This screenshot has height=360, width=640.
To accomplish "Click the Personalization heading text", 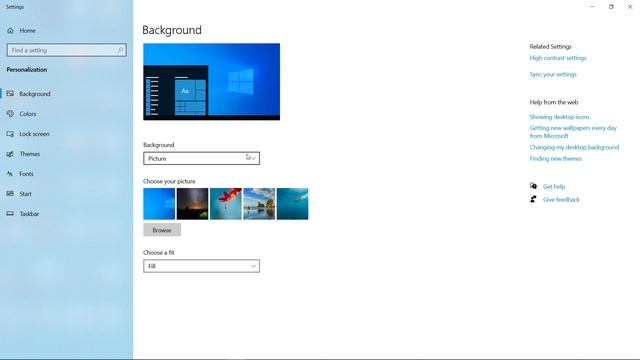I will (27, 70).
